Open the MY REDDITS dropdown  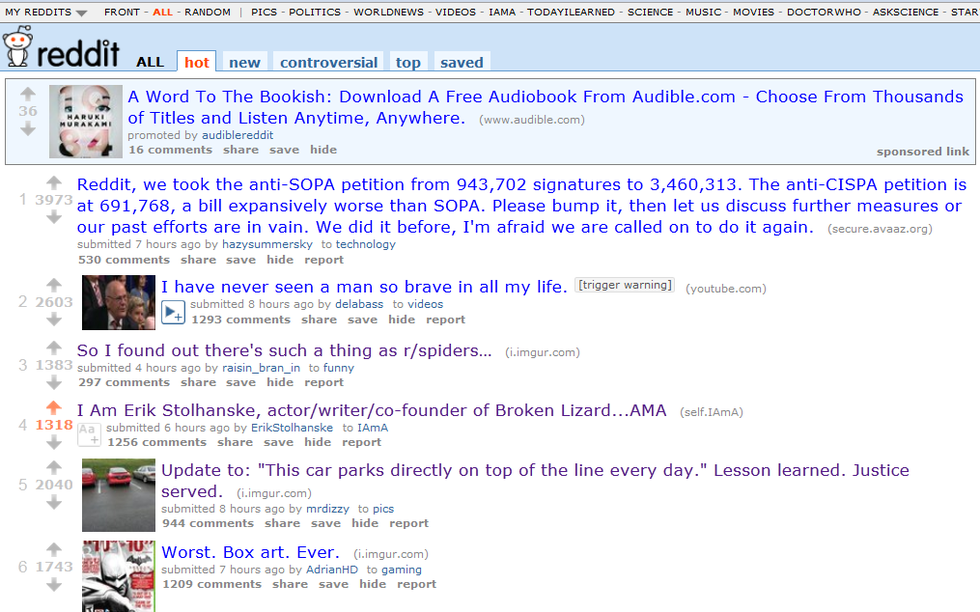[x=46, y=12]
